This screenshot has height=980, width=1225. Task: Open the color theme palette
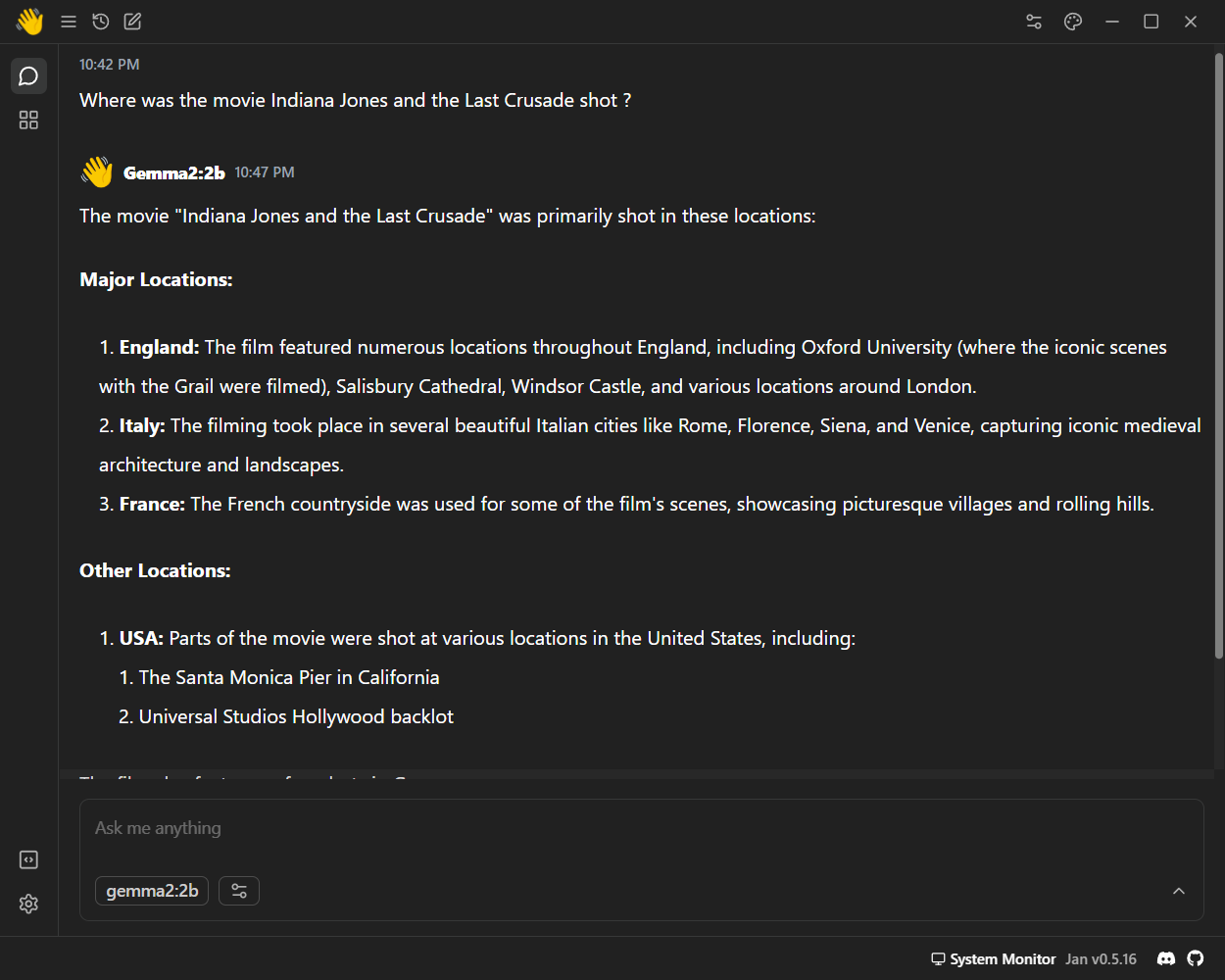pyautogui.click(x=1073, y=22)
